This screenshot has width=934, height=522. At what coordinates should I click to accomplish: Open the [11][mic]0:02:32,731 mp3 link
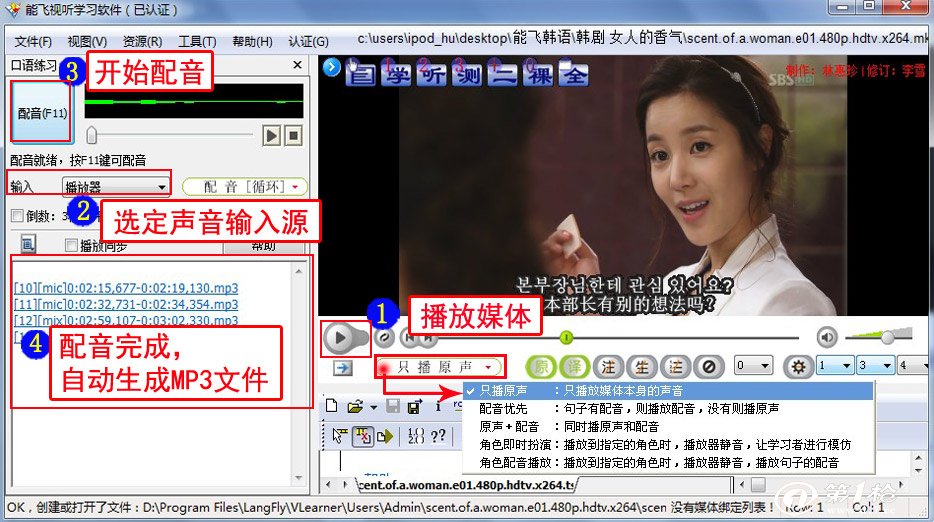coord(126,304)
